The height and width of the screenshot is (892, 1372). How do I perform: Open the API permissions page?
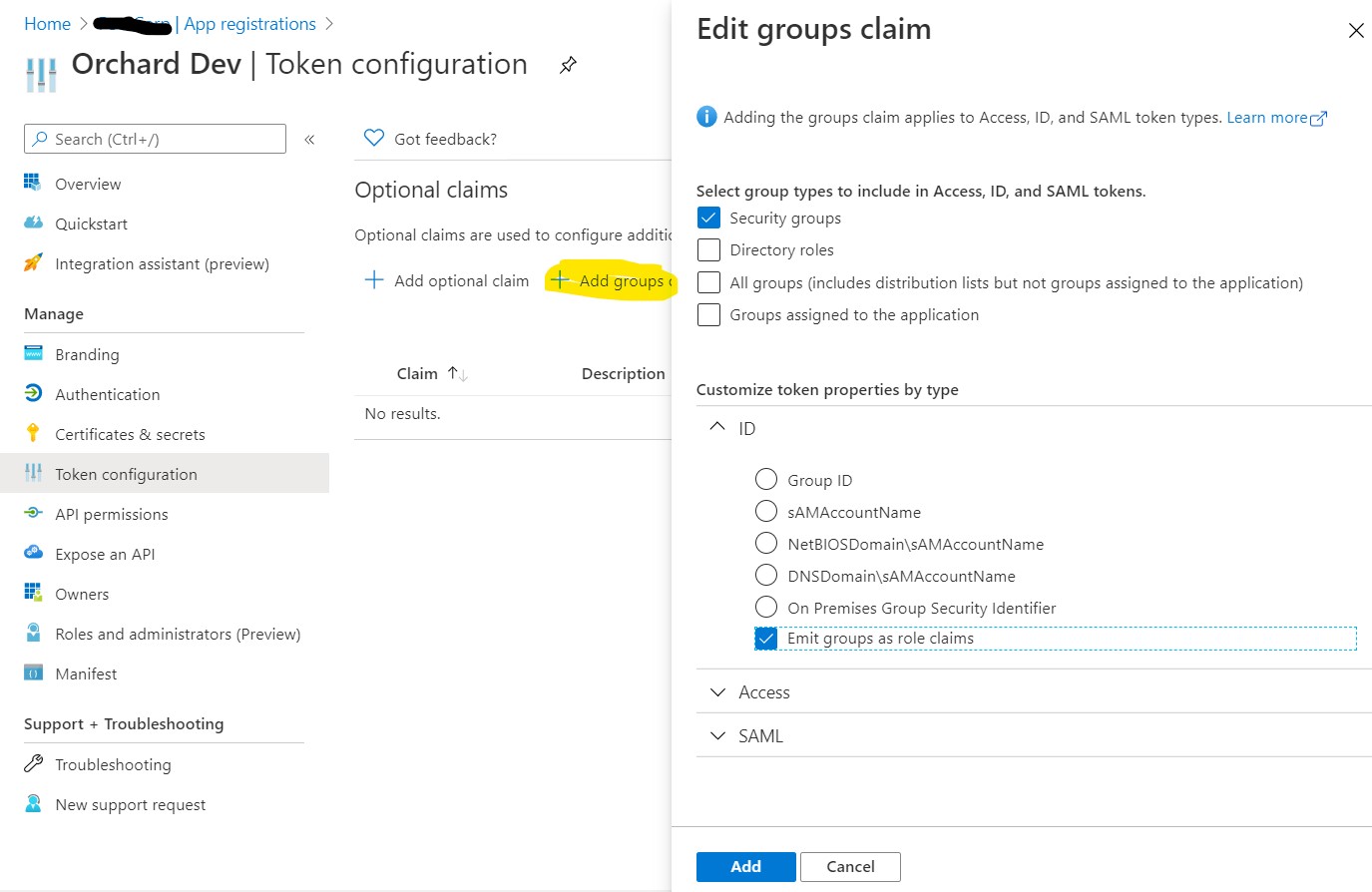click(x=112, y=514)
